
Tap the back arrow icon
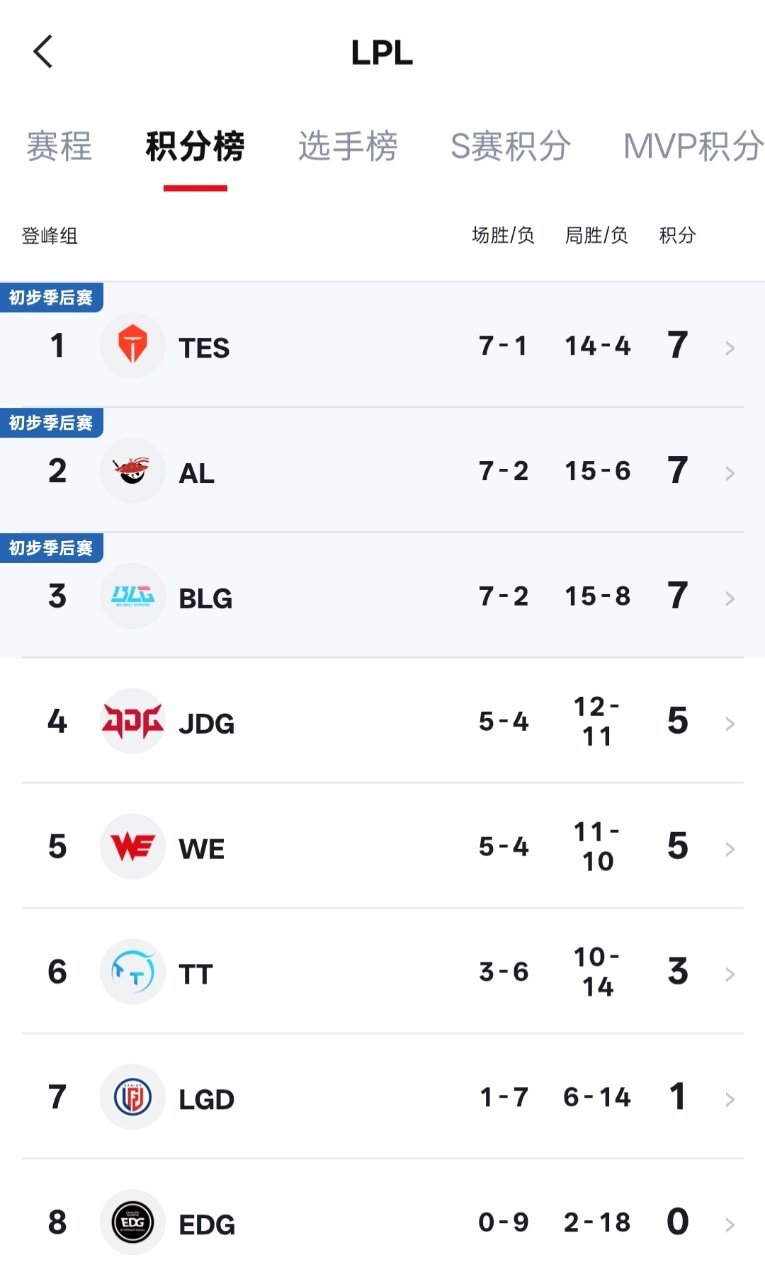tap(42, 51)
